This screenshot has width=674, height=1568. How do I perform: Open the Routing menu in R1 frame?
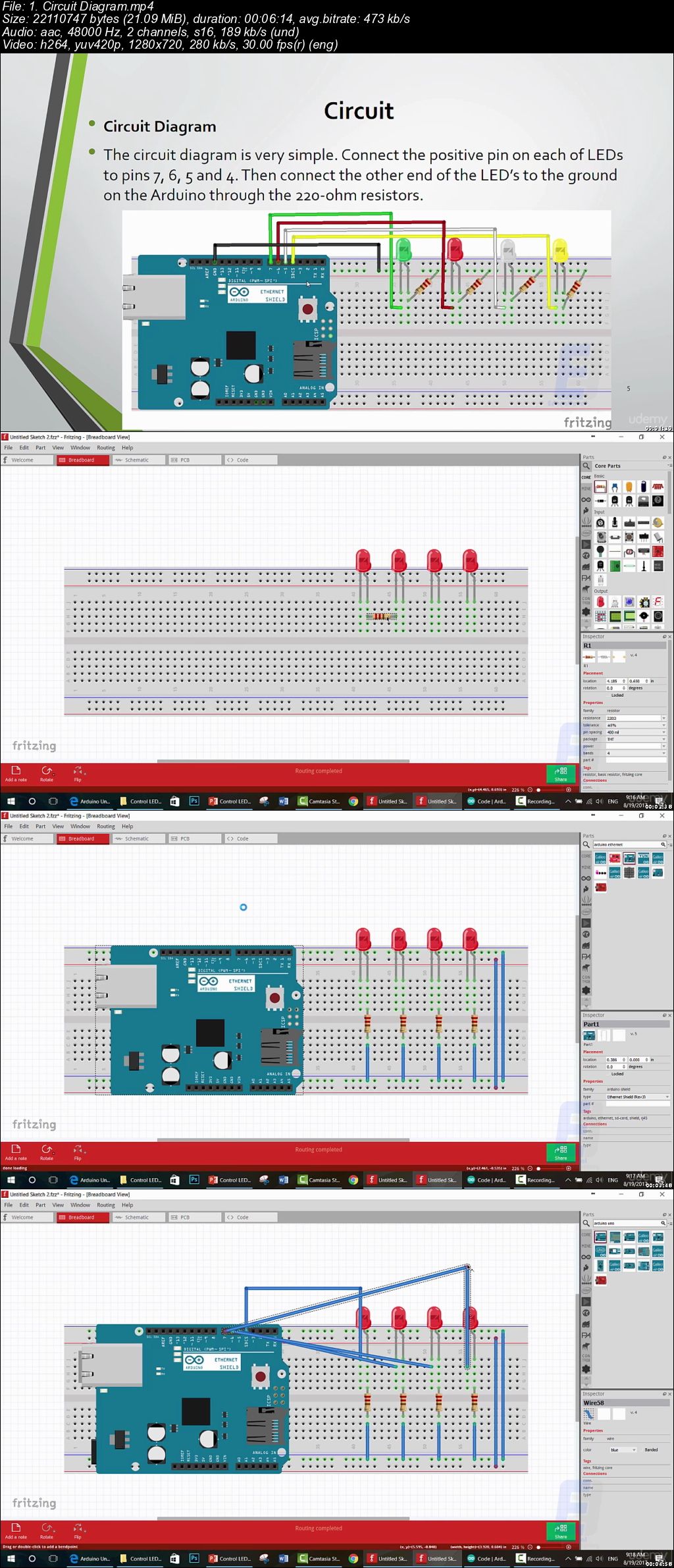(x=106, y=448)
